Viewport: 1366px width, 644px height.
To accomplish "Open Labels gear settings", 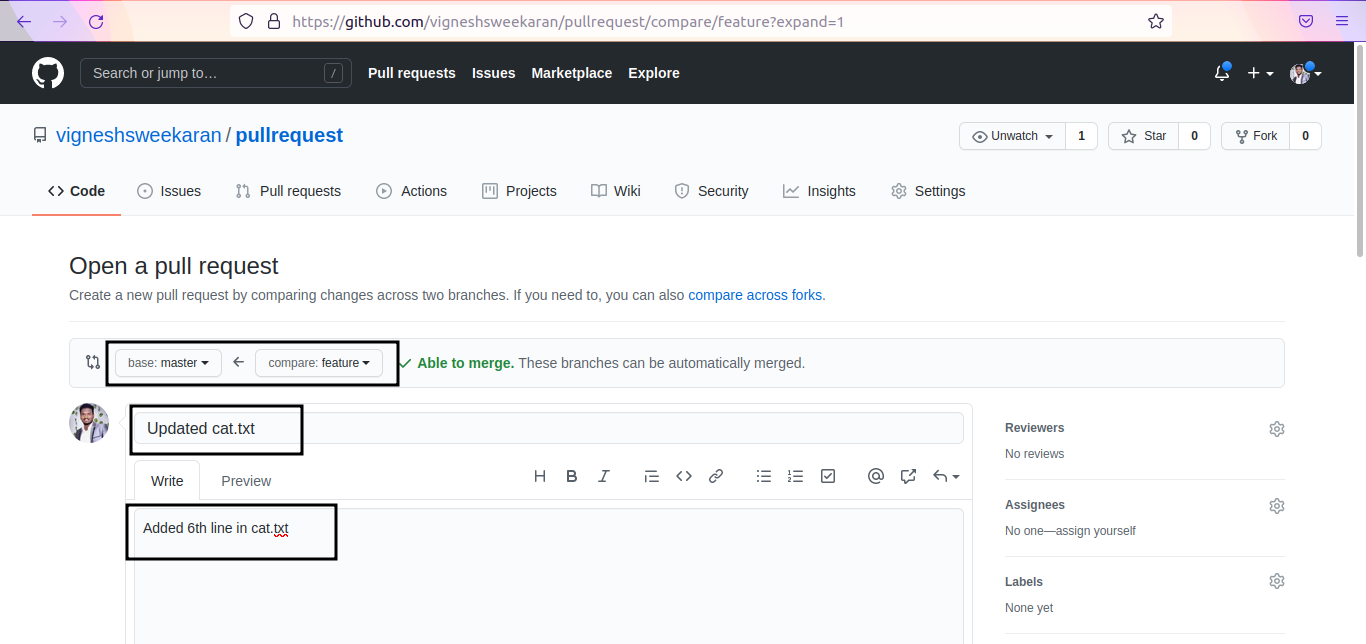I will pos(1277,581).
